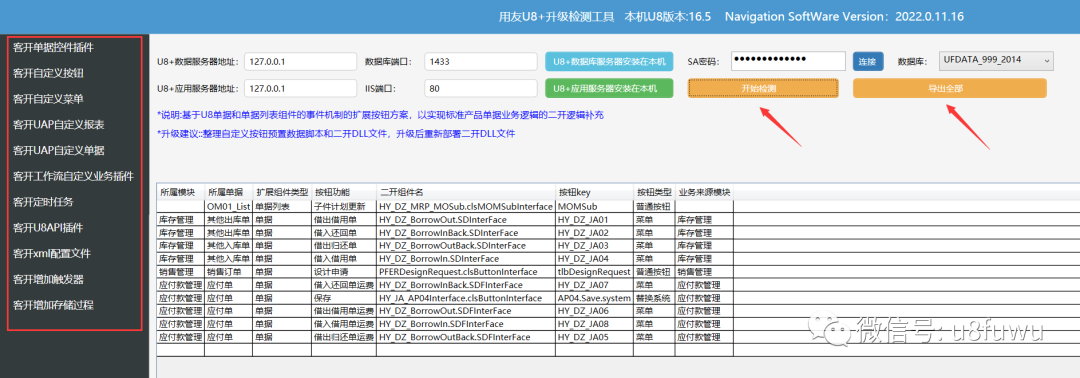
Task: Select the HY_DZ_JA05 key cell
Action: pyautogui.click(x=594, y=337)
